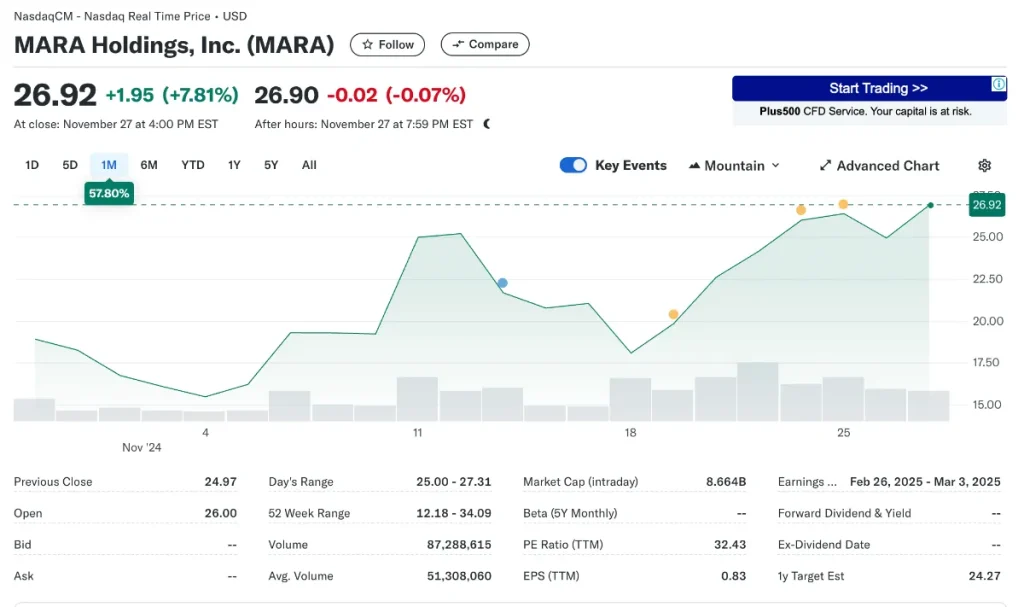Click the blue key event marker

pos(502,283)
